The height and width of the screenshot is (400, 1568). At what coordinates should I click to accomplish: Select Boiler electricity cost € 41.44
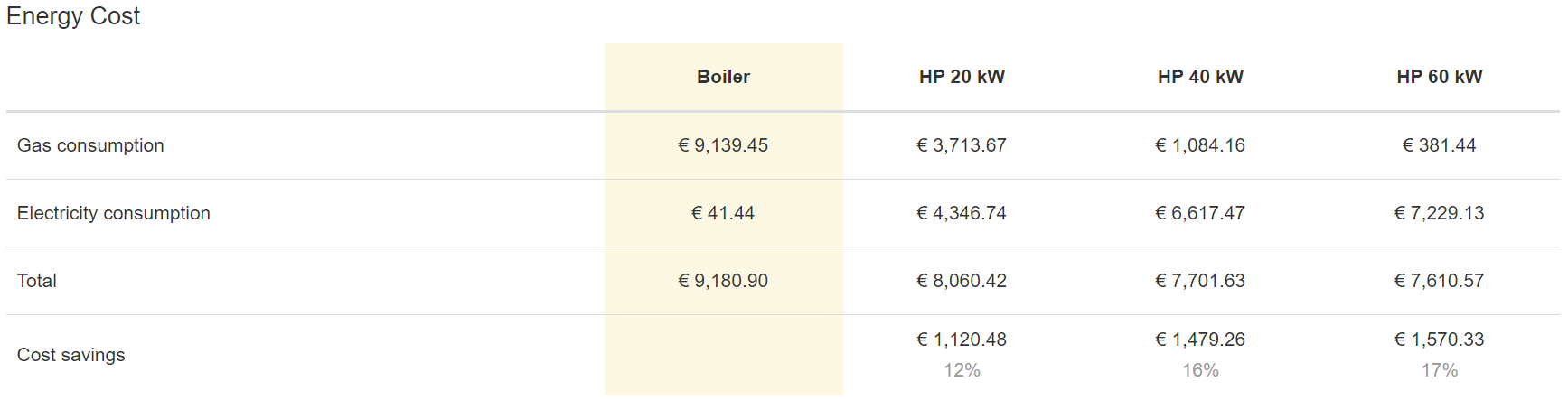pos(723,213)
